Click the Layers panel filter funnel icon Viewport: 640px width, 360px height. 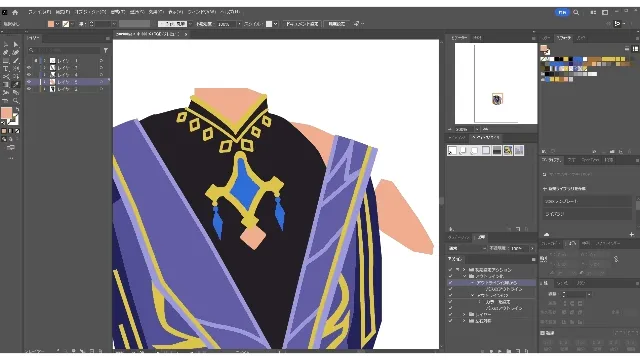pos(106,50)
